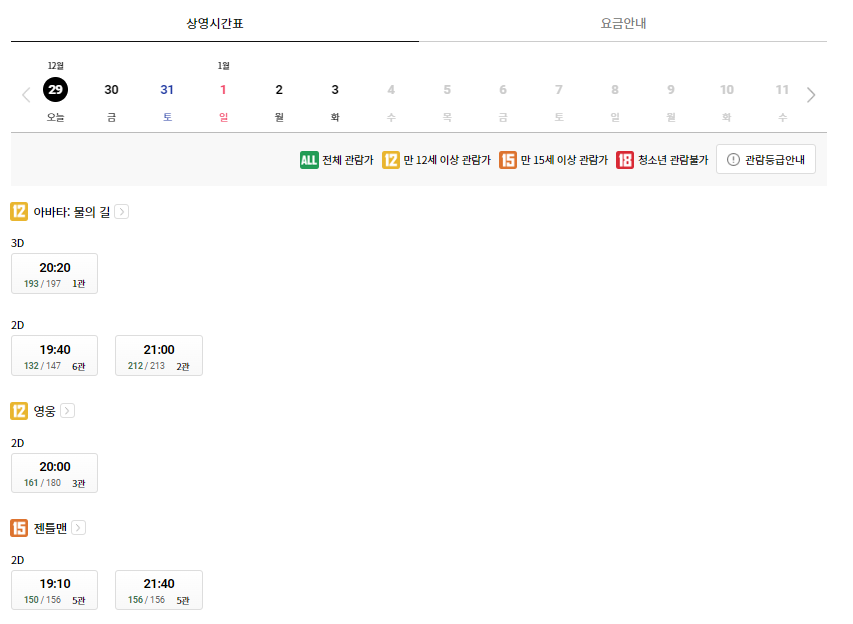
Task: Open the detail arrow next to 영웅
Action: (x=66, y=409)
